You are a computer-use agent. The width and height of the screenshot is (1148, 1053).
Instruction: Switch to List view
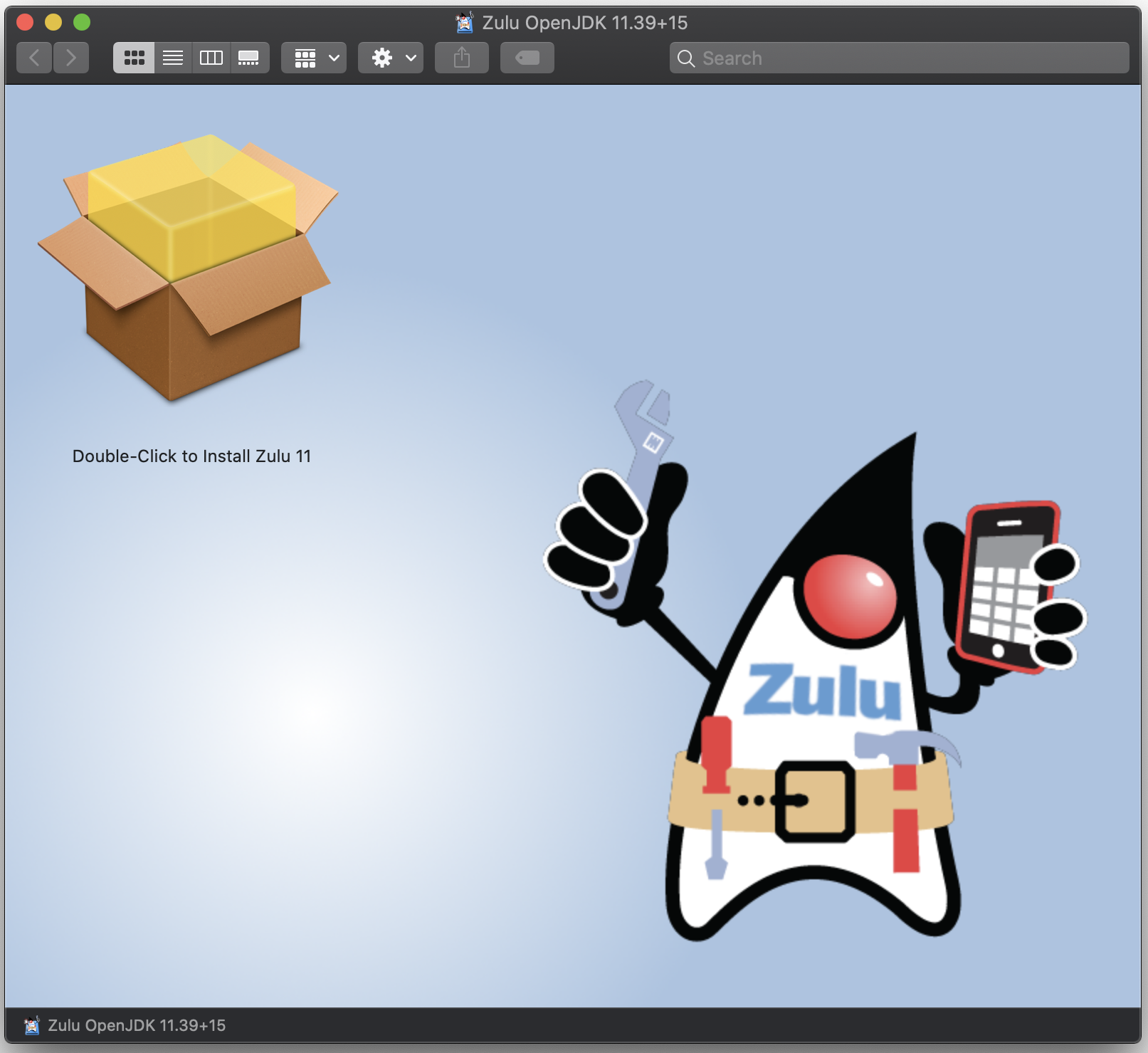pos(172,58)
